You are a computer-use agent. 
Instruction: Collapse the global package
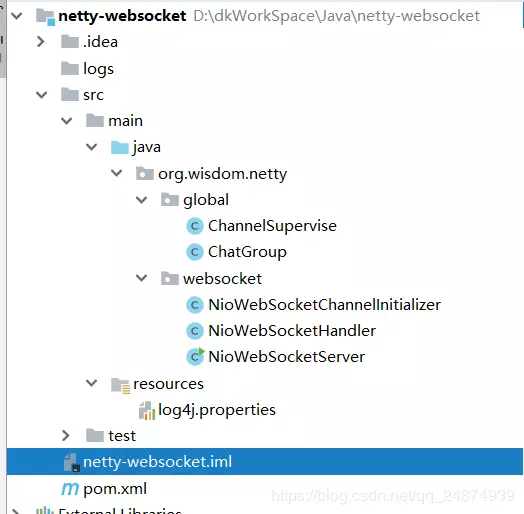pos(142,200)
